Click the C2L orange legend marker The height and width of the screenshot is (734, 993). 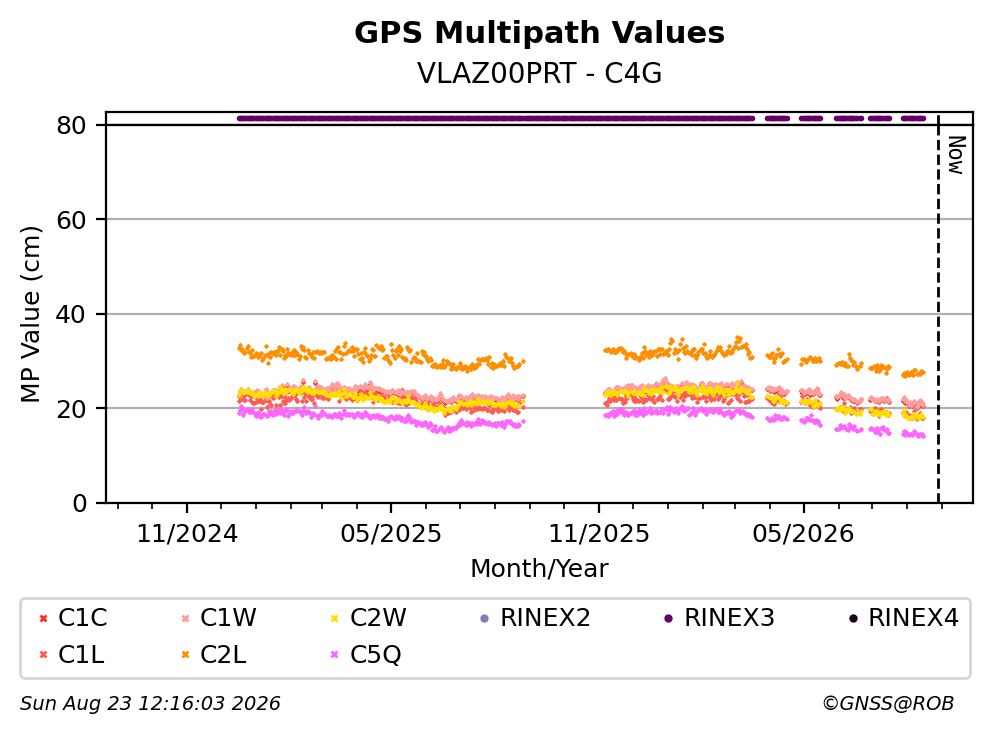point(186,655)
